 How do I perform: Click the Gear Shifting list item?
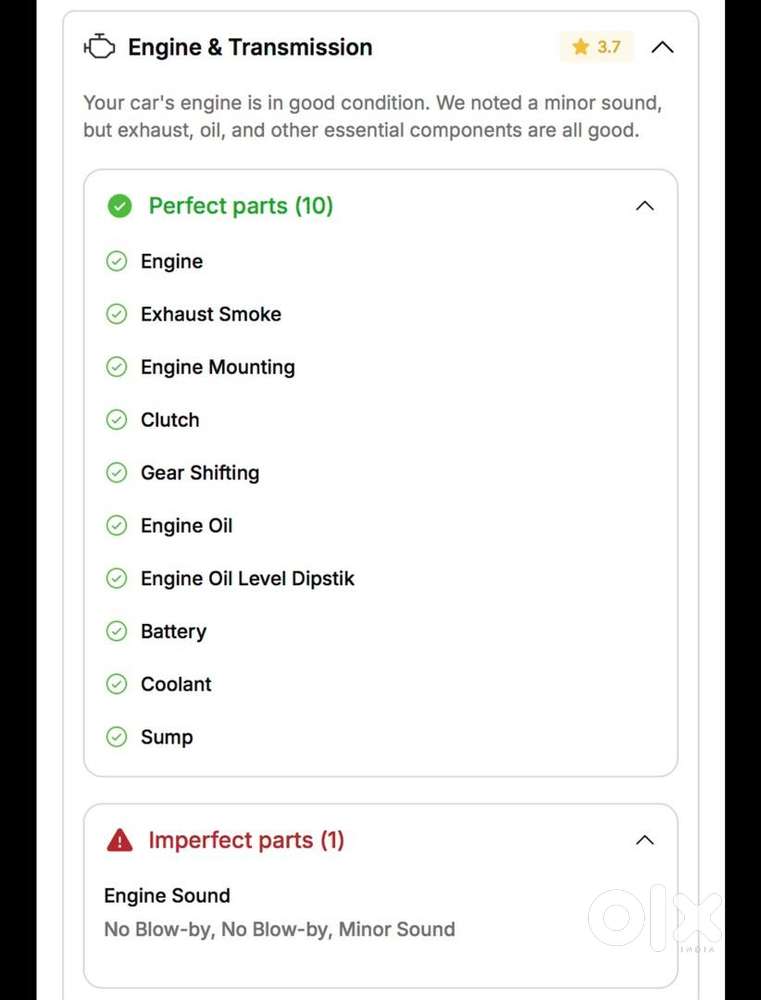point(200,473)
